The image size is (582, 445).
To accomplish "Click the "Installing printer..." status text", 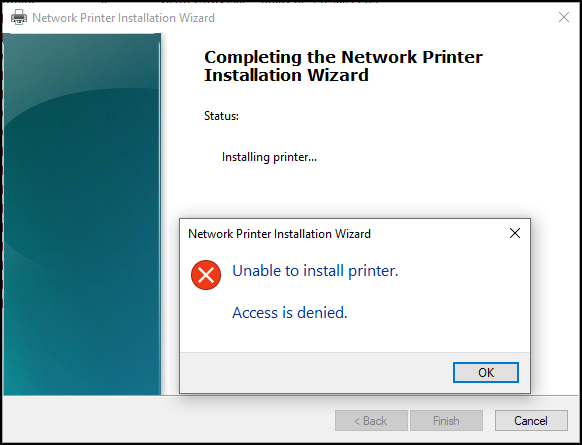I will (269, 157).
